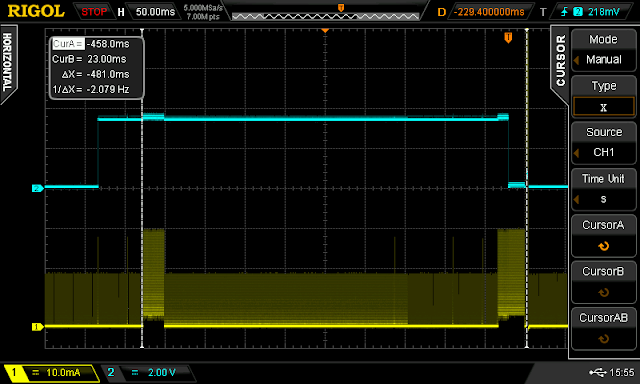Click the CursorAB rotate knob icon
Screen dimensions: 640x384
coord(603,339)
